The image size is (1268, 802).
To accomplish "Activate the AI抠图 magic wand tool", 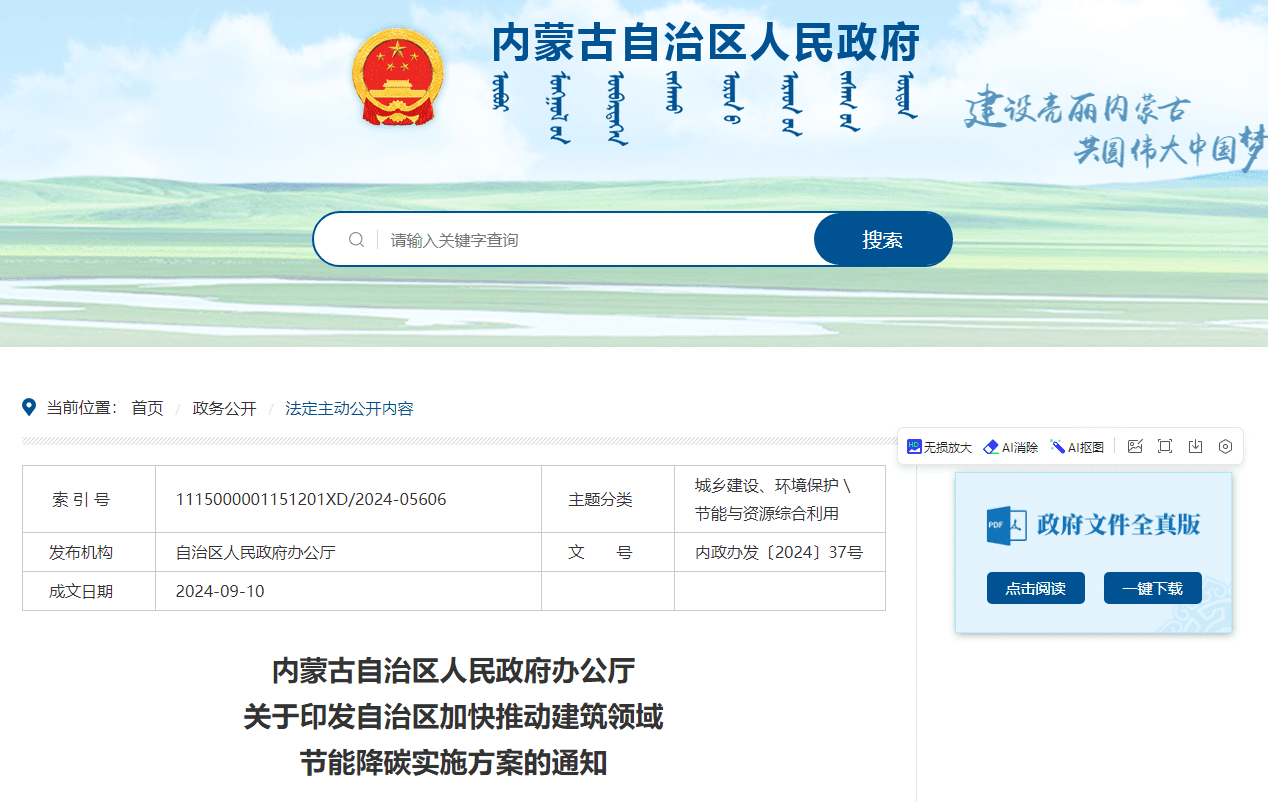I will tap(1077, 447).
